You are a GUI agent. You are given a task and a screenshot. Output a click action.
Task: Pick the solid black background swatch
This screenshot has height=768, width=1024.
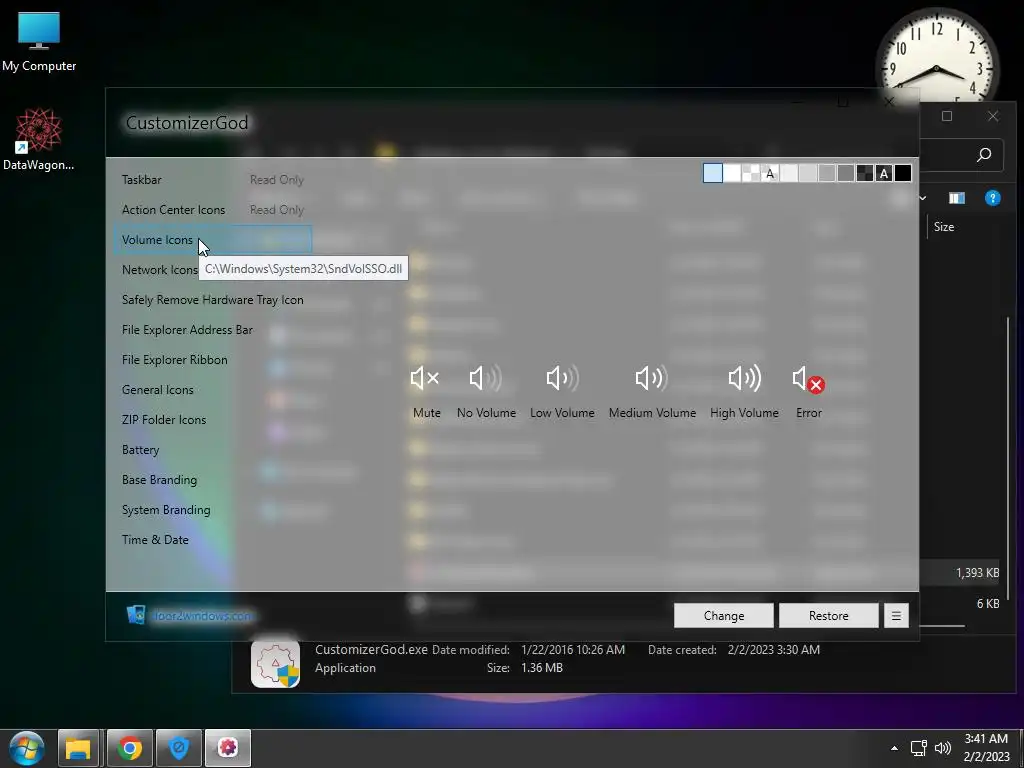[903, 173]
